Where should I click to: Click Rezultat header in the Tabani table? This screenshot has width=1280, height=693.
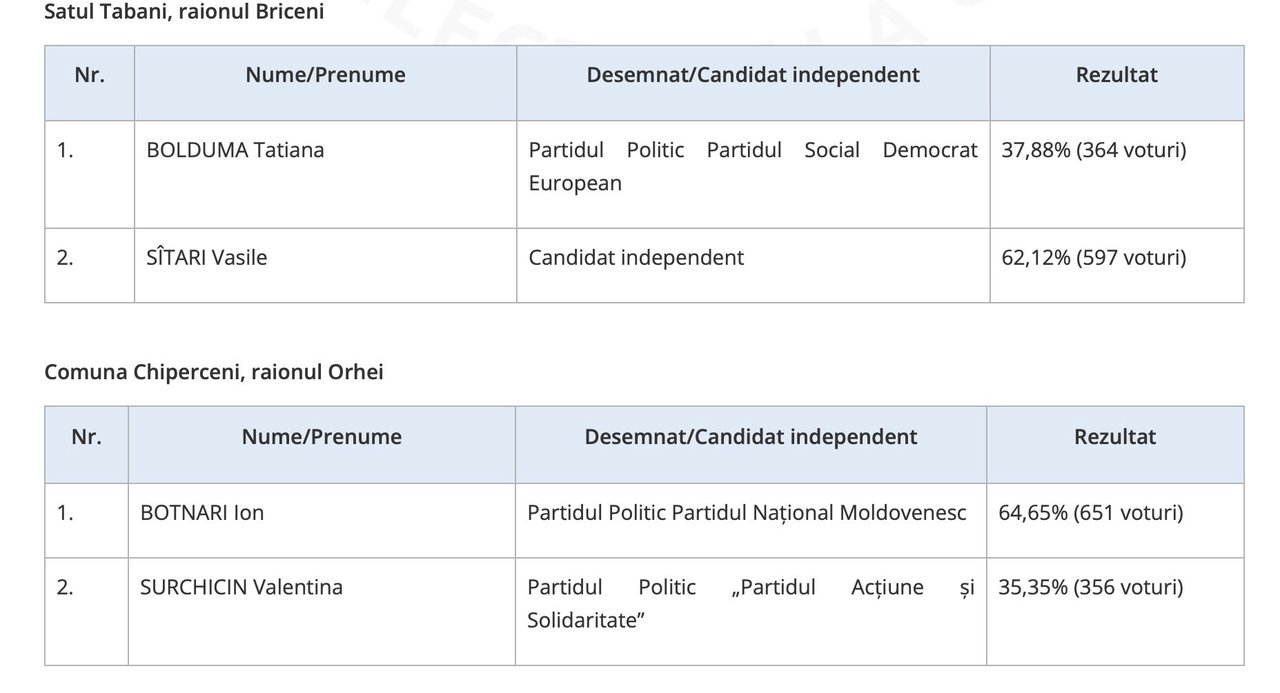[x=1117, y=75]
